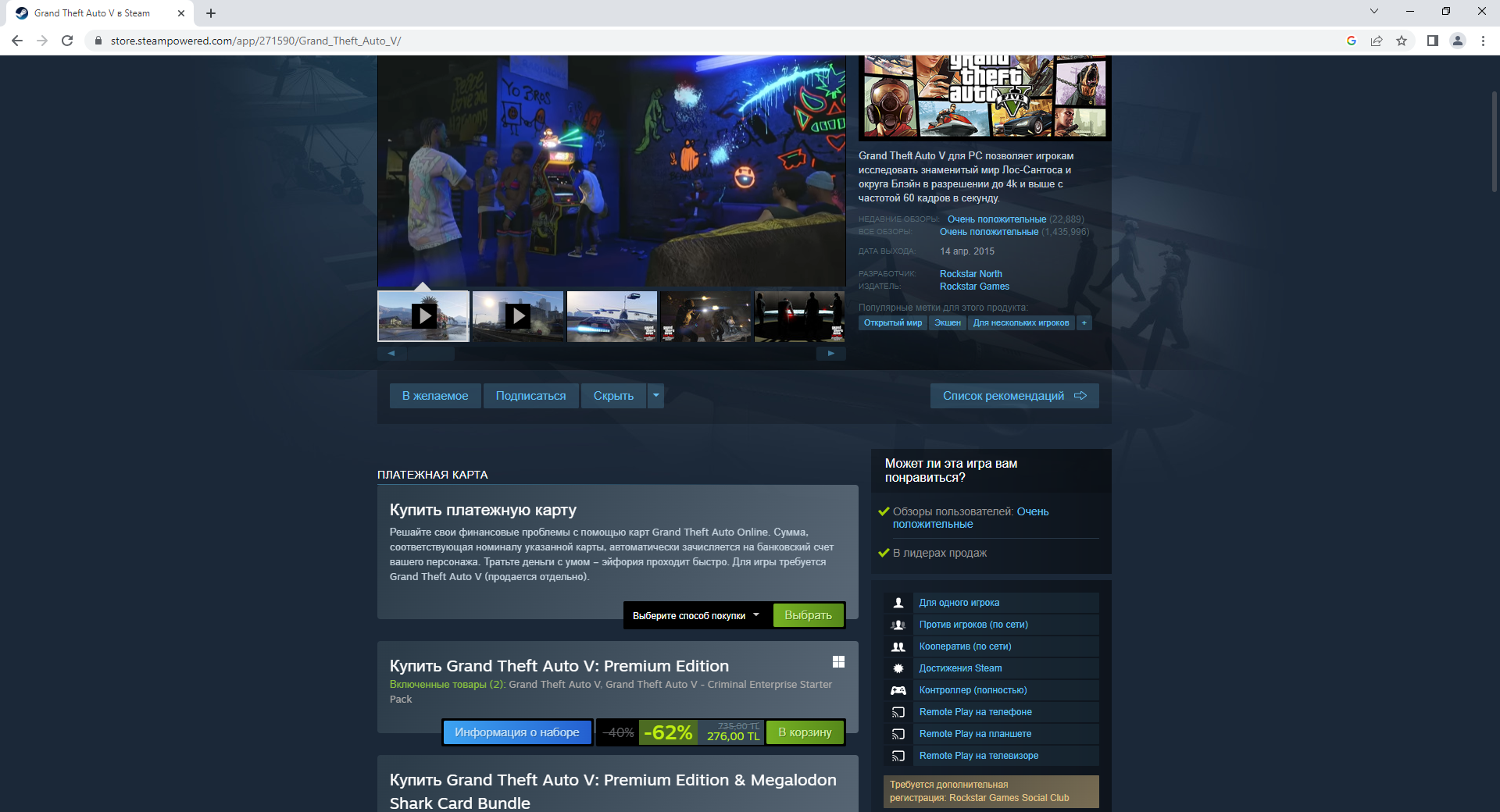Click the browser reload page icon
This screenshot has width=1500, height=812.
pos(67,41)
